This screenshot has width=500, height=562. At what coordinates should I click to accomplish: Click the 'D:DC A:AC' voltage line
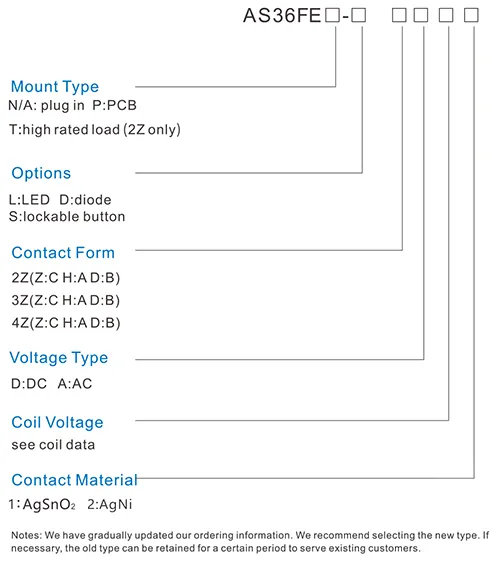point(52,384)
